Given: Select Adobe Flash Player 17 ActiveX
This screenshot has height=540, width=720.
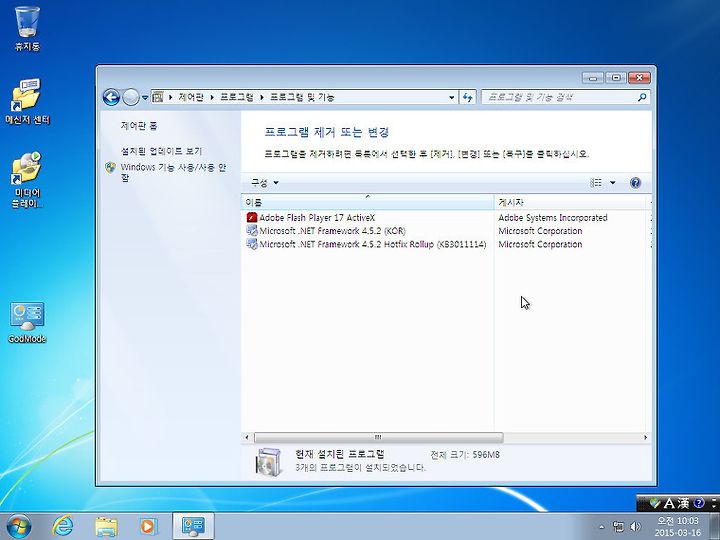Looking at the screenshot, I should tap(317, 218).
